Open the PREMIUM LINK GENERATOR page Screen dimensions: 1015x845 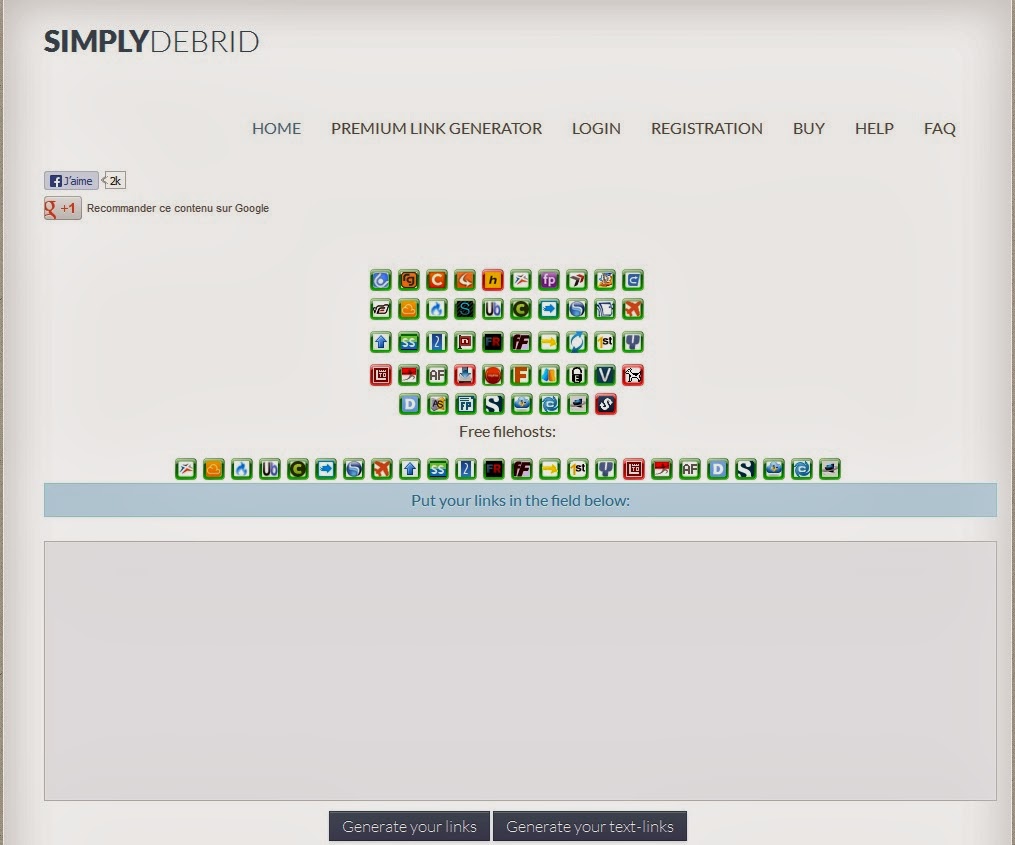(x=436, y=128)
